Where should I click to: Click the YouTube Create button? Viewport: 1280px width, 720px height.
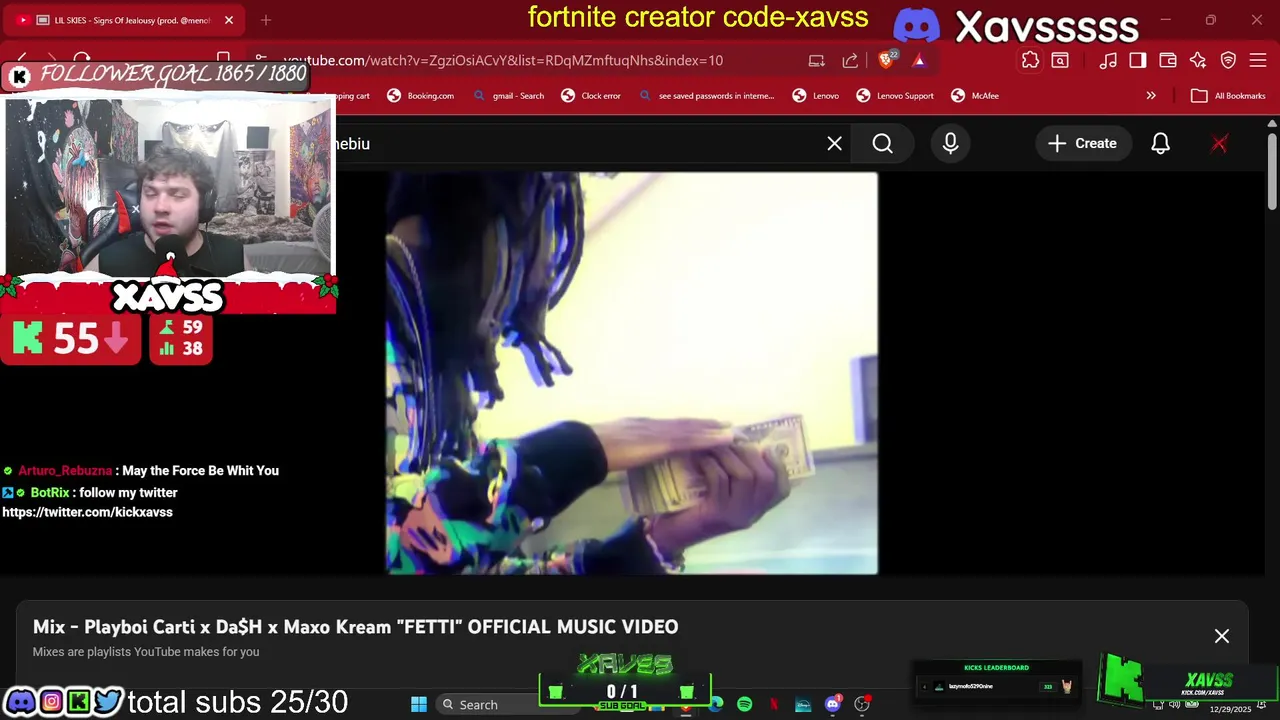[x=1082, y=144]
